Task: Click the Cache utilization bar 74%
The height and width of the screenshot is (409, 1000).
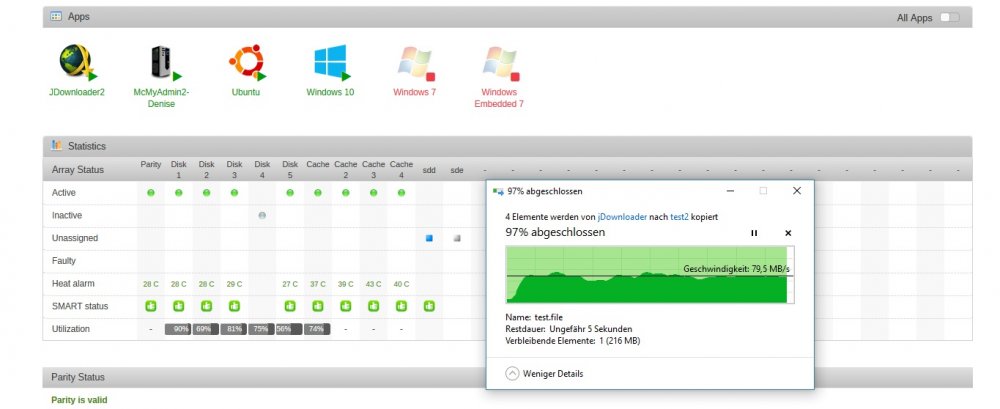Action: pyautogui.click(x=318, y=329)
